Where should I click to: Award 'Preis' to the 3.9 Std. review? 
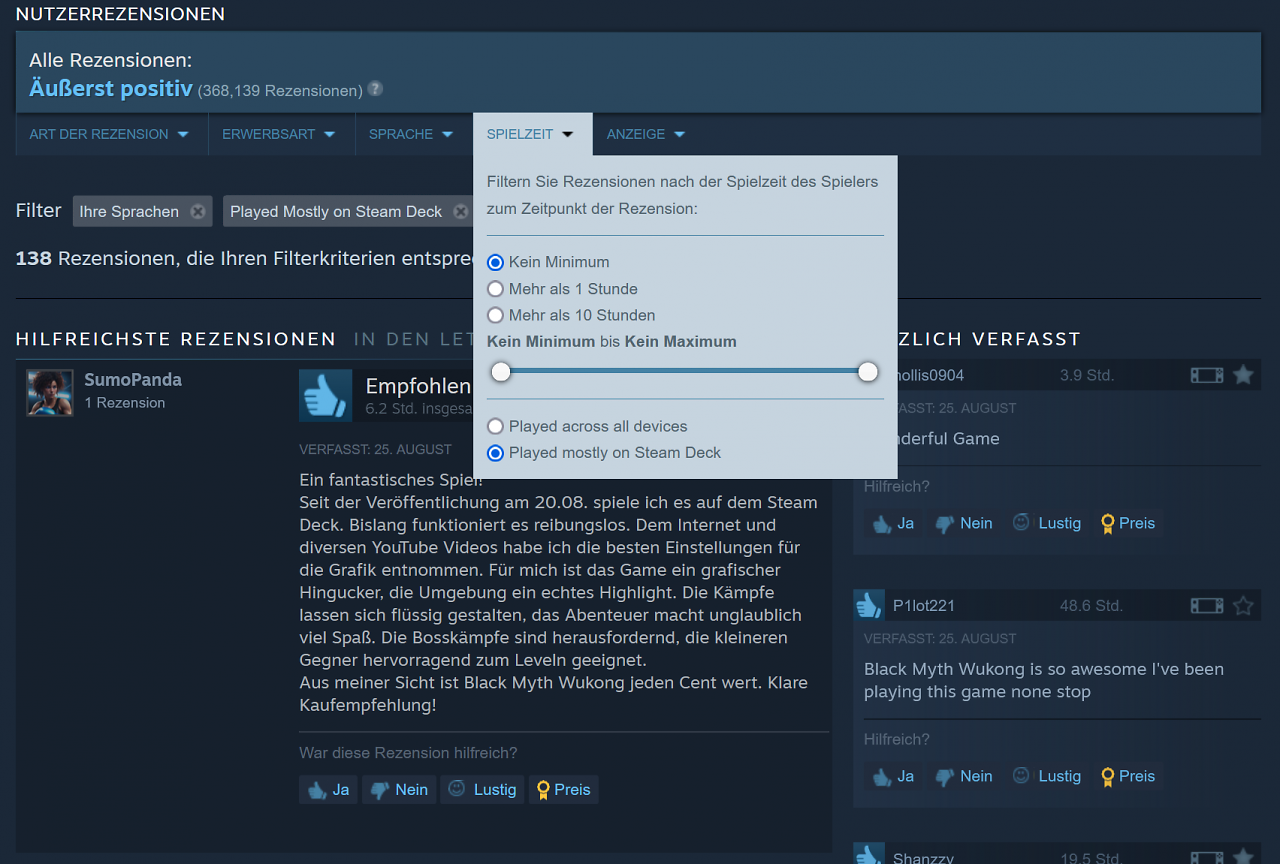(x=1128, y=523)
